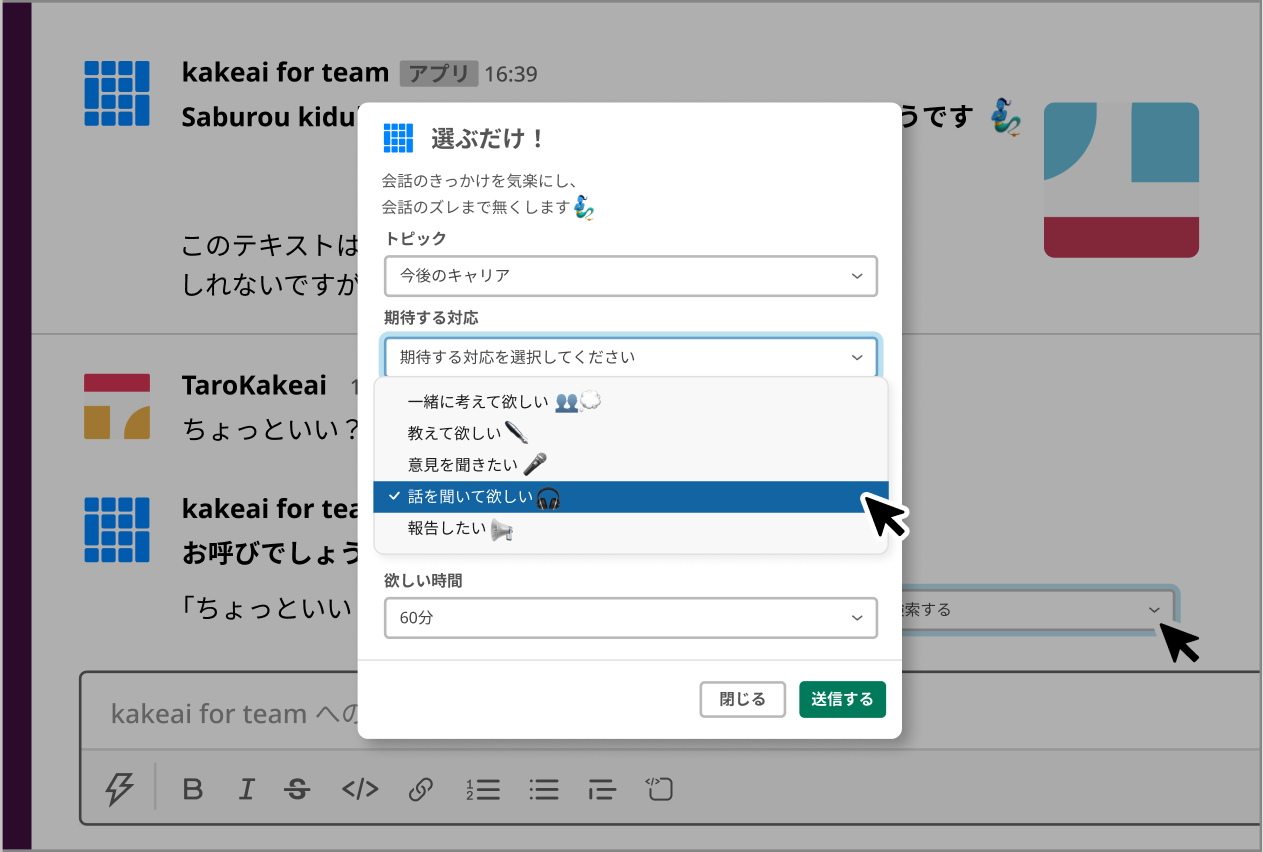Select option 一緒に考えて欲しい
Screen dimensions: 1263x852
630,402
